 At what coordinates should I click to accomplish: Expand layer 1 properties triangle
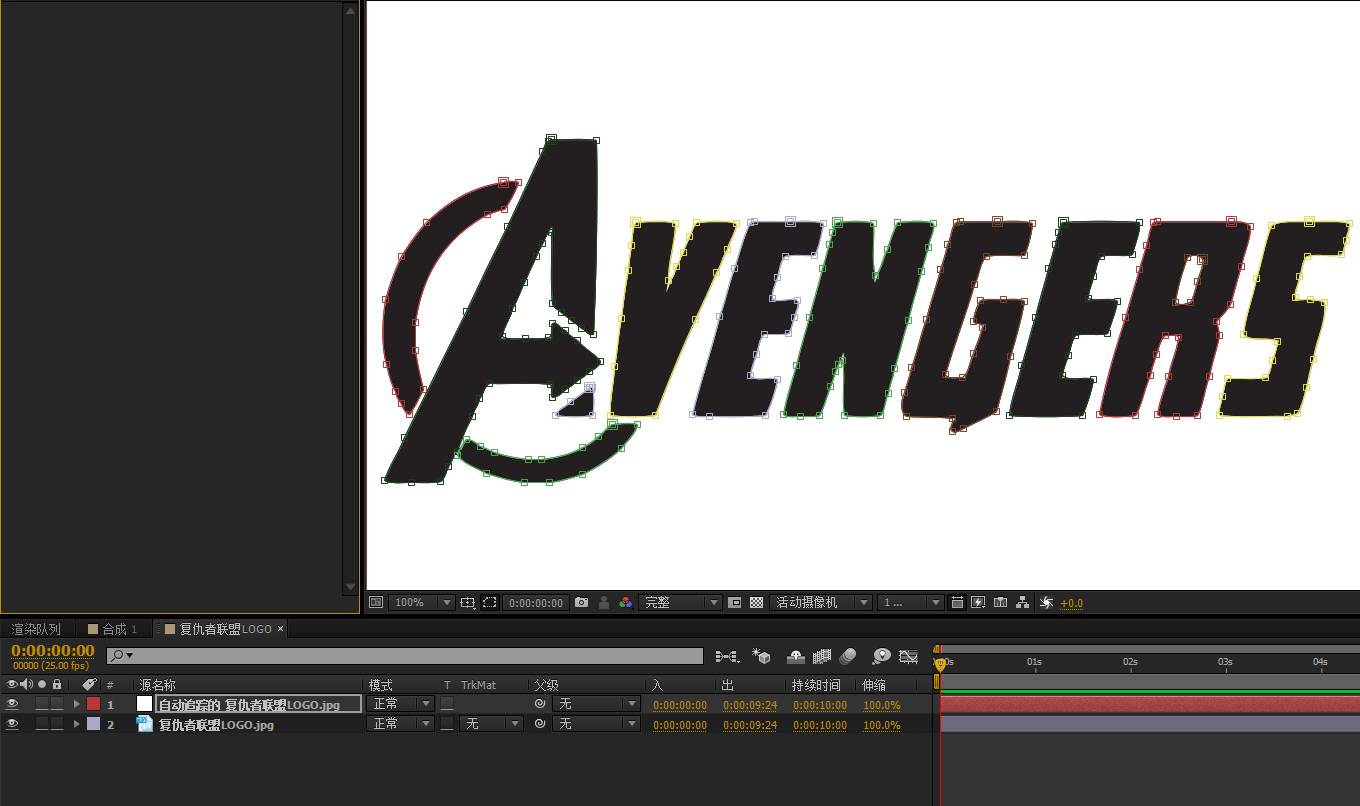point(76,704)
